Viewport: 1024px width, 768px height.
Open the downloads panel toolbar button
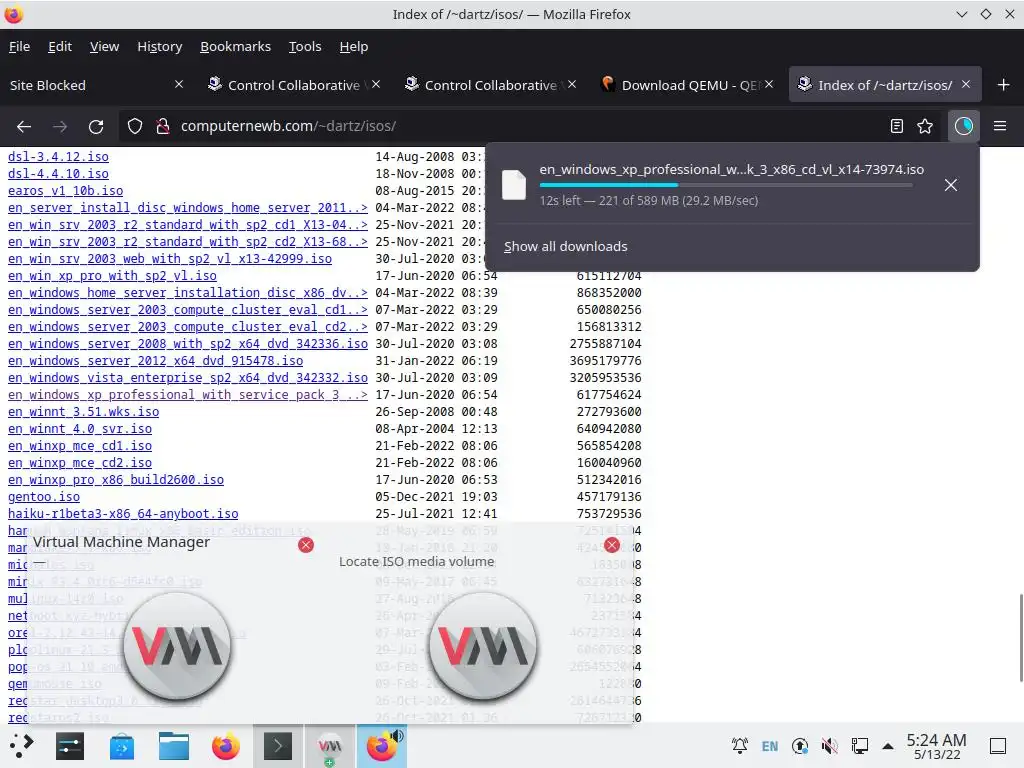coord(963,126)
